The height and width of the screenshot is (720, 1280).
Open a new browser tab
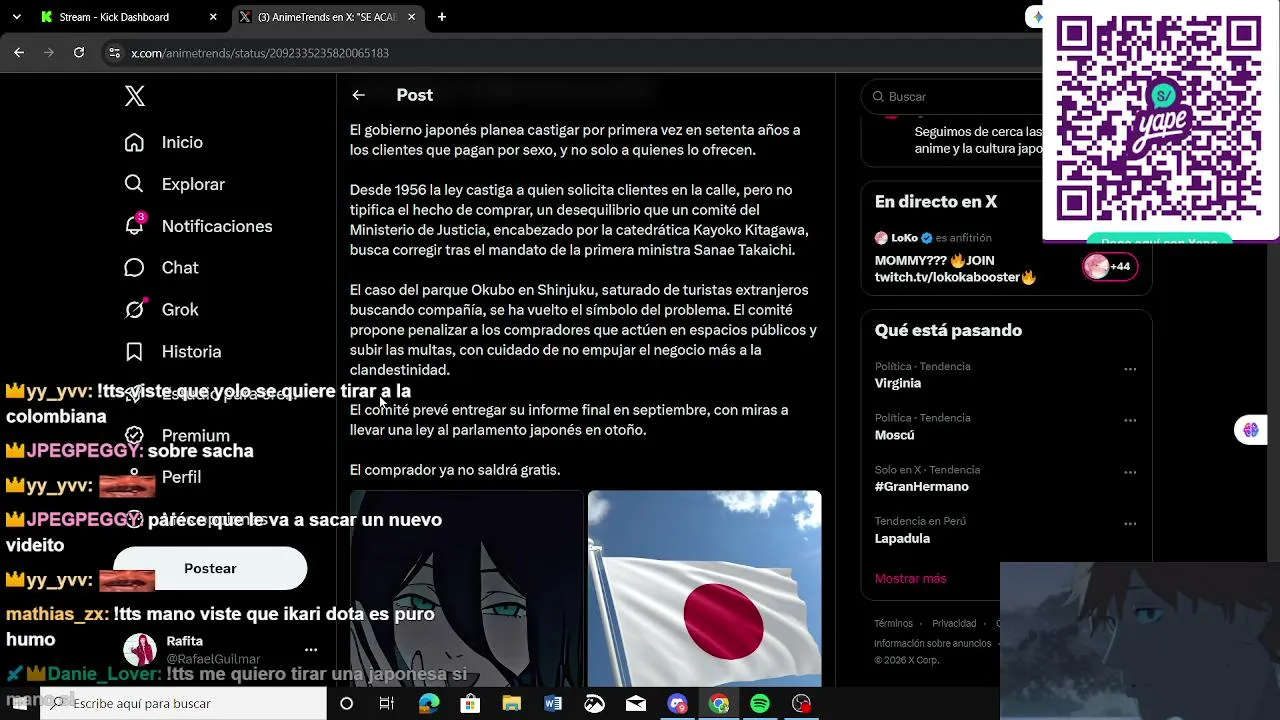442,17
